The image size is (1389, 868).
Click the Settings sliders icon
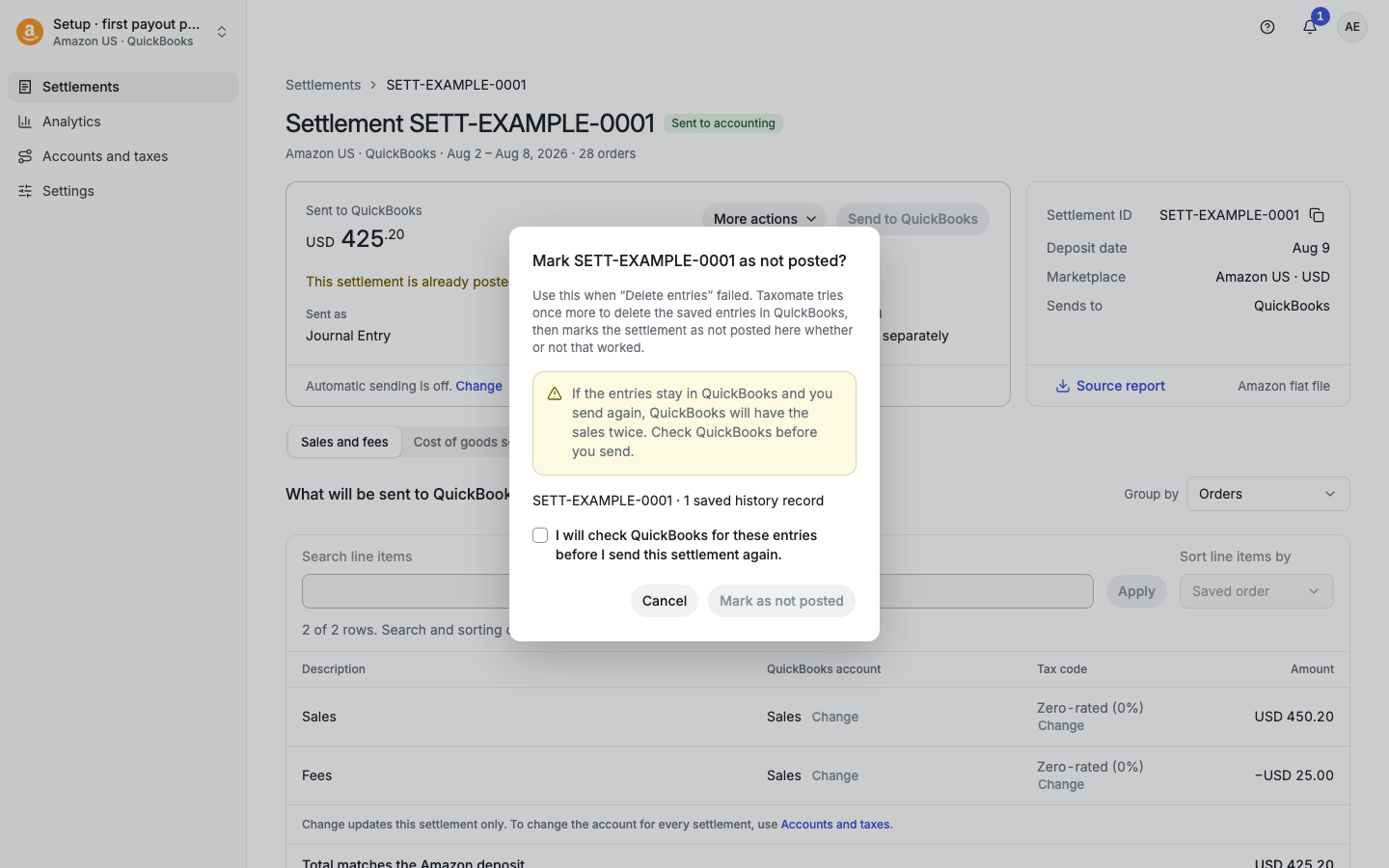(x=25, y=191)
